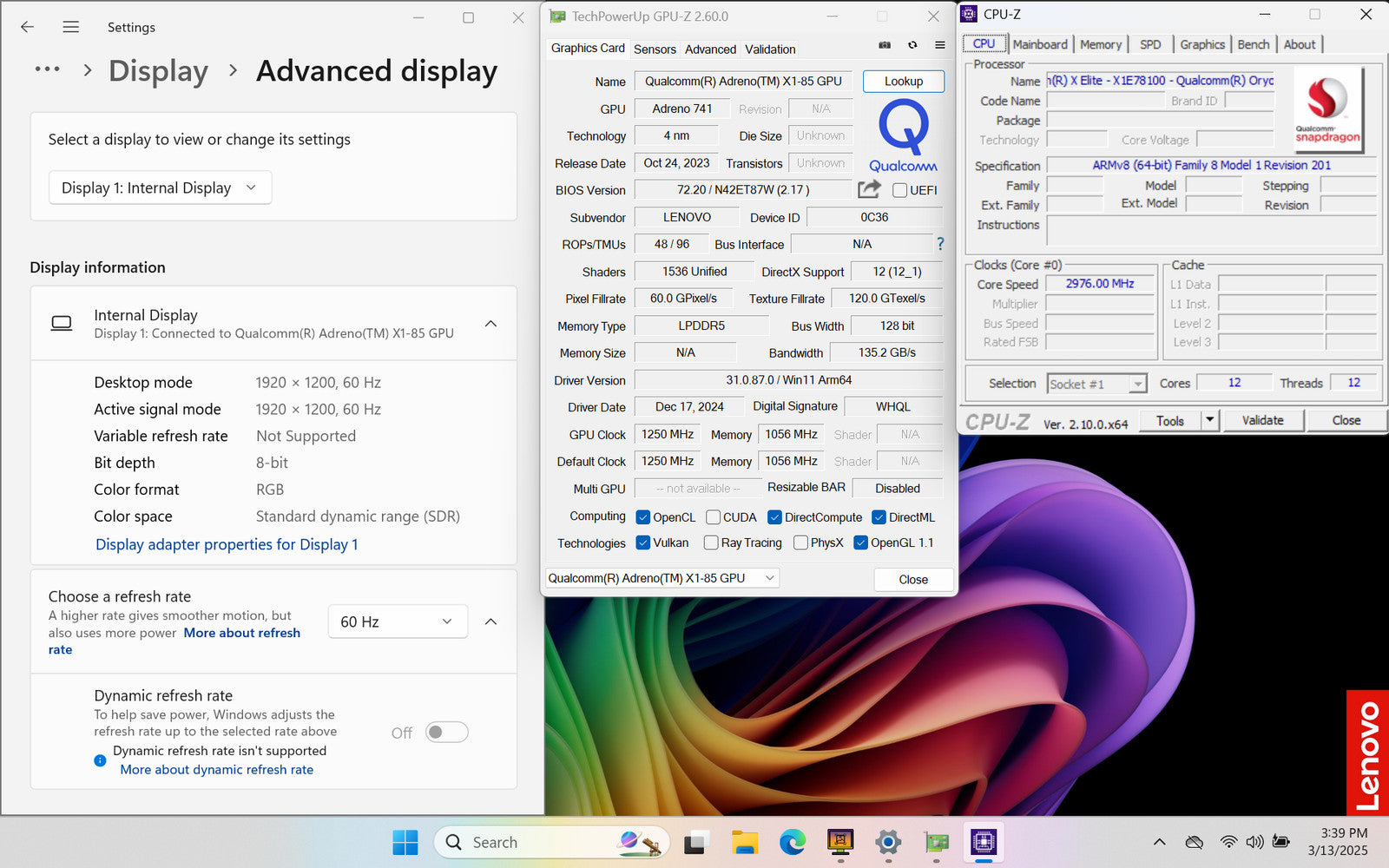Click the Close button in GPU-Z

(913, 579)
